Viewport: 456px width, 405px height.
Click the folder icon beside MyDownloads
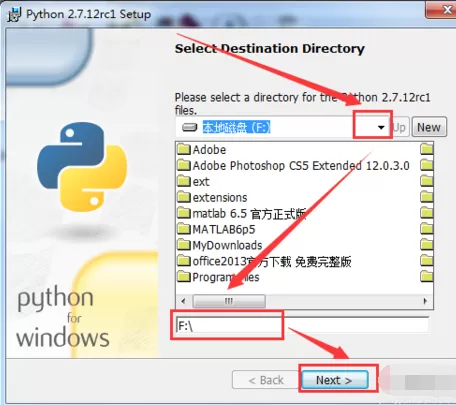[184, 245]
